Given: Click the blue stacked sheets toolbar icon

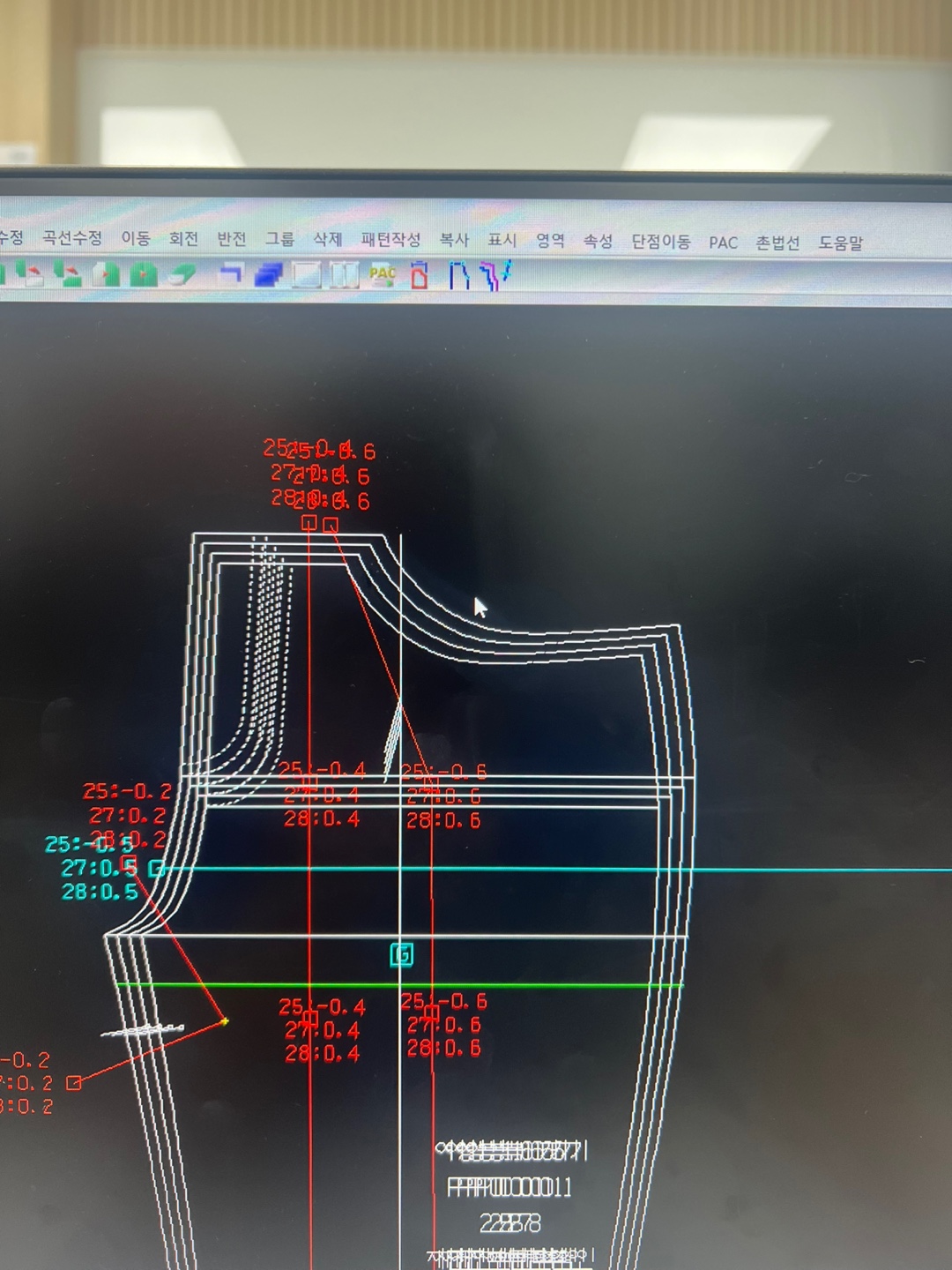Looking at the screenshot, I should point(268,275).
